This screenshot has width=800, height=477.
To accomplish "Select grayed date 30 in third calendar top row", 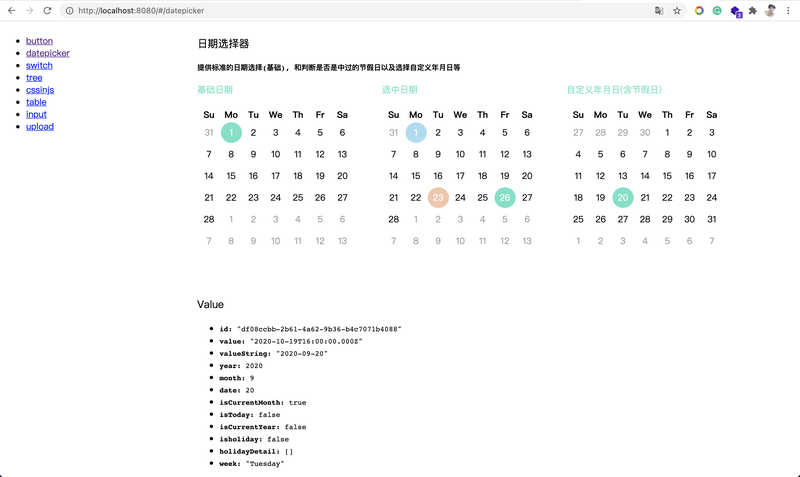I will click(645, 133).
